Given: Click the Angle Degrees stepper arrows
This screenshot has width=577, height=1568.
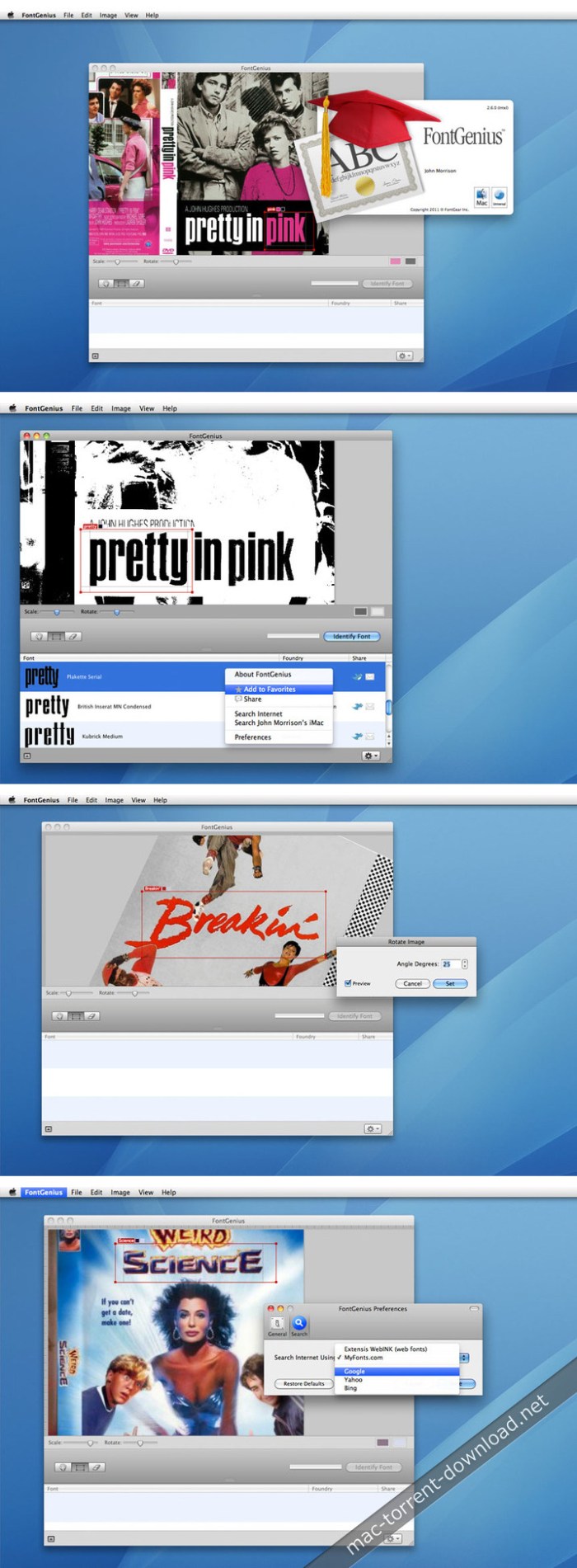Looking at the screenshot, I should pyautogui.click(x=465, y=963).
